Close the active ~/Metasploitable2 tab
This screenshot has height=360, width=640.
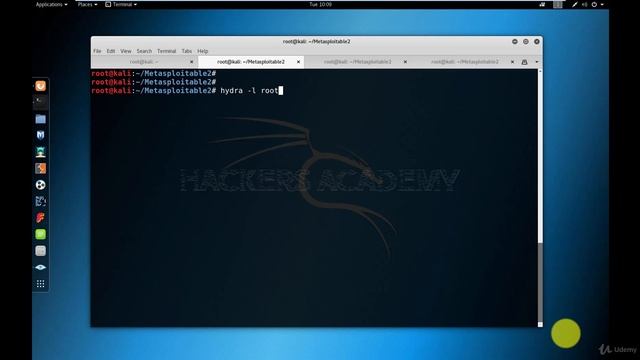tap(298, 62)
